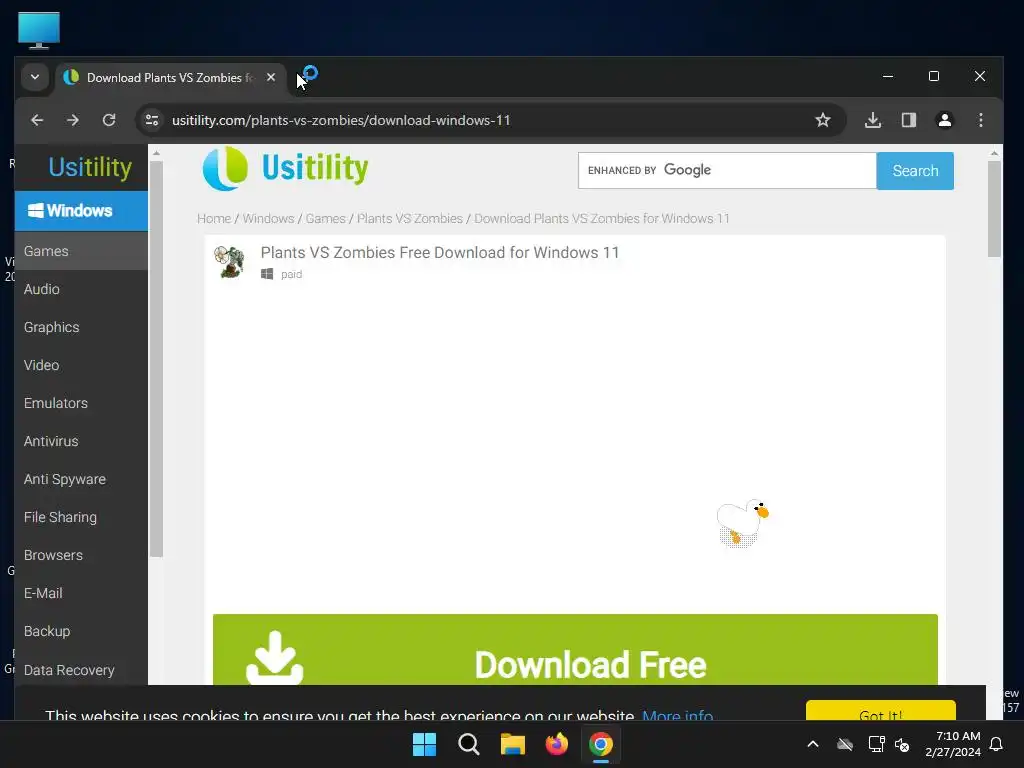Click the Windows platform icon beside paid

click(267, 274)
